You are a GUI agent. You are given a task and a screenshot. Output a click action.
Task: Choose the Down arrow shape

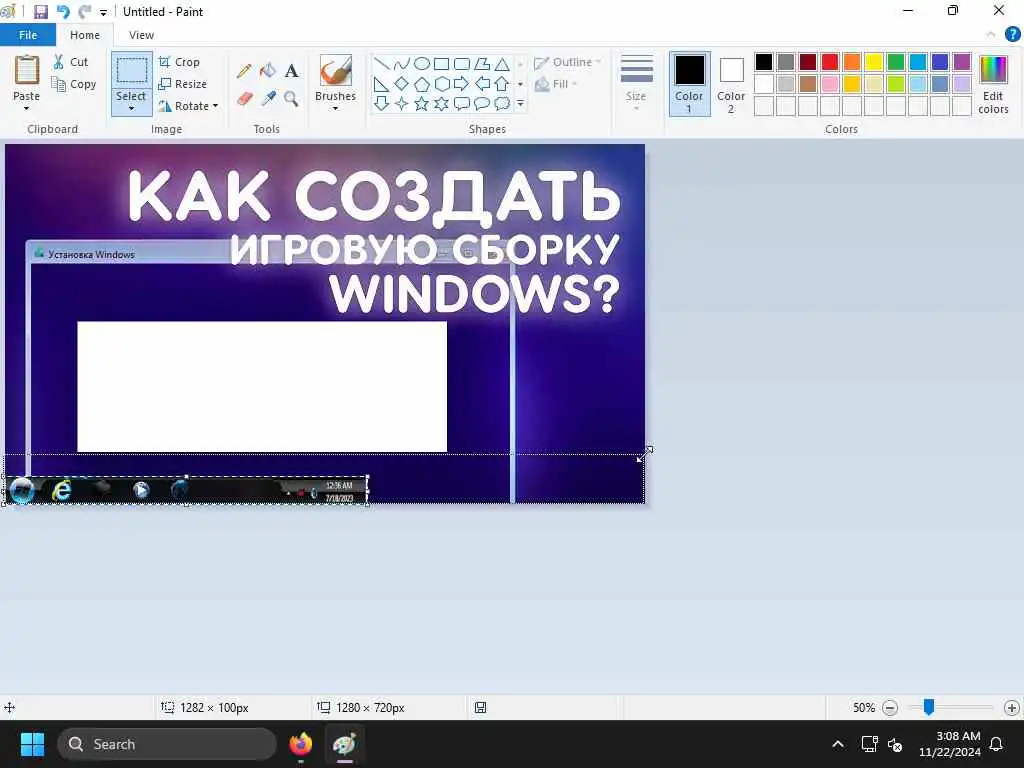[x=381, y=103]
